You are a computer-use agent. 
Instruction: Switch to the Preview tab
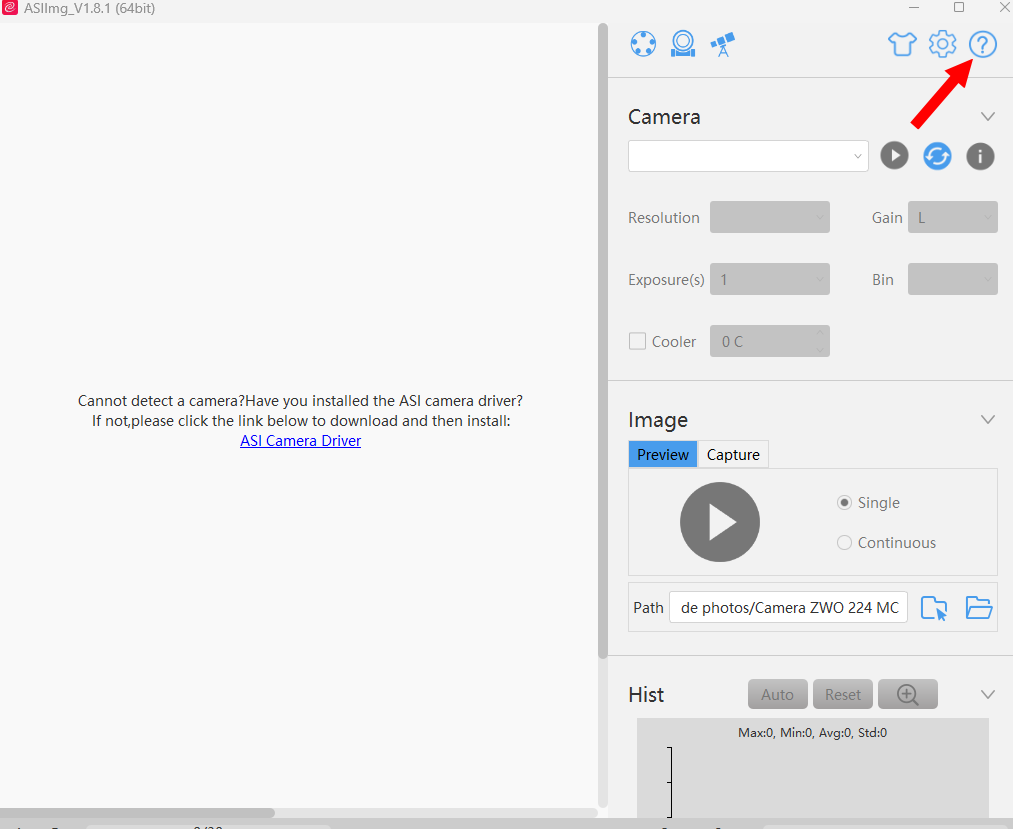(x=663, y=455)
